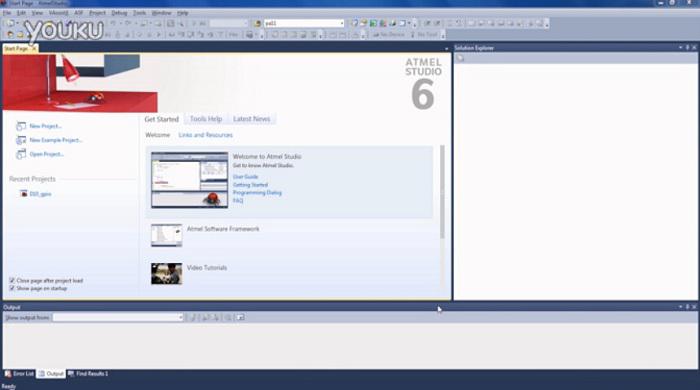Click the DIO_gpio recent project icon
Viewport: 700px width, 390px height.
coord(24,194)
